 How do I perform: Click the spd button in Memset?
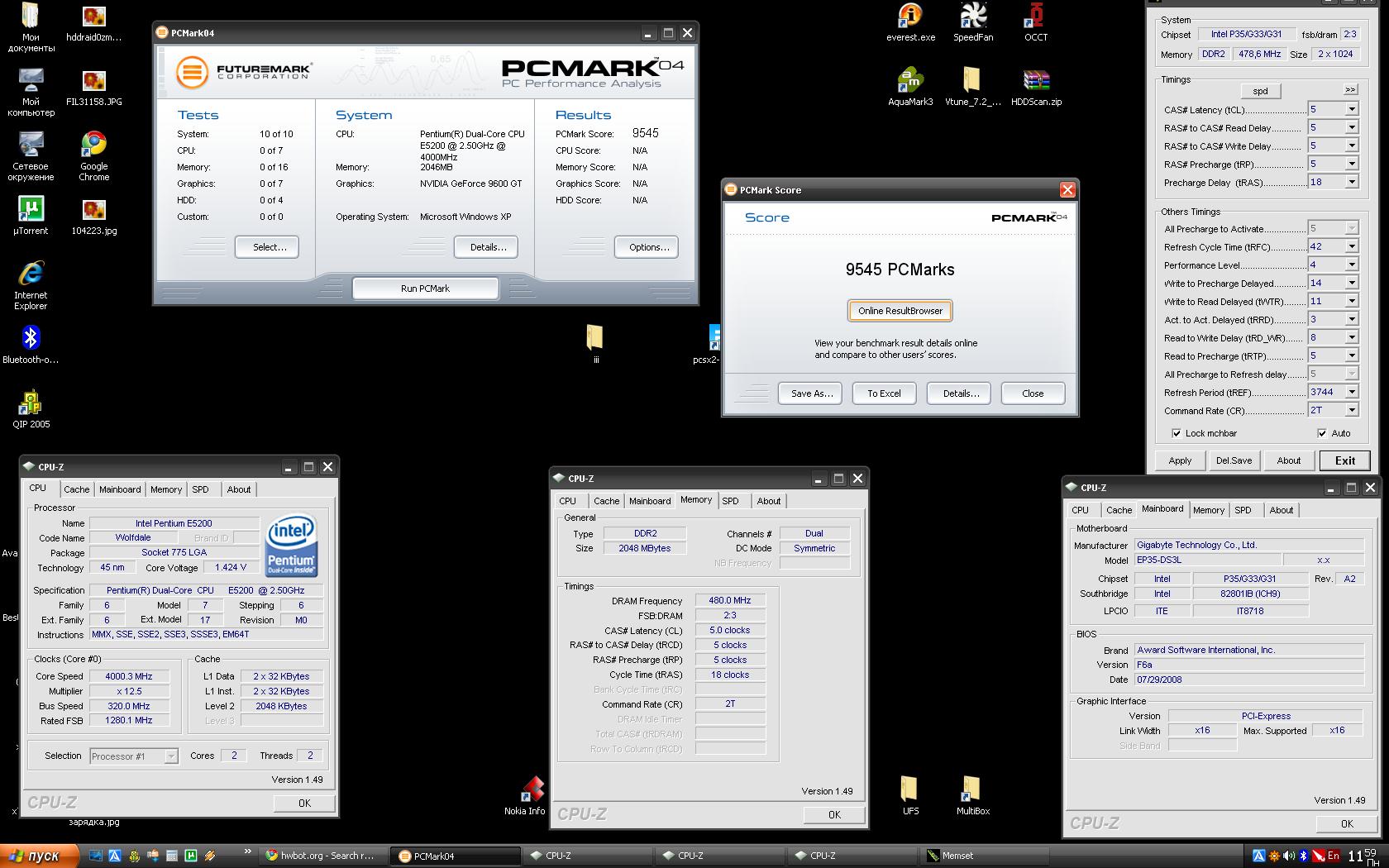[x=1261, y=91]
